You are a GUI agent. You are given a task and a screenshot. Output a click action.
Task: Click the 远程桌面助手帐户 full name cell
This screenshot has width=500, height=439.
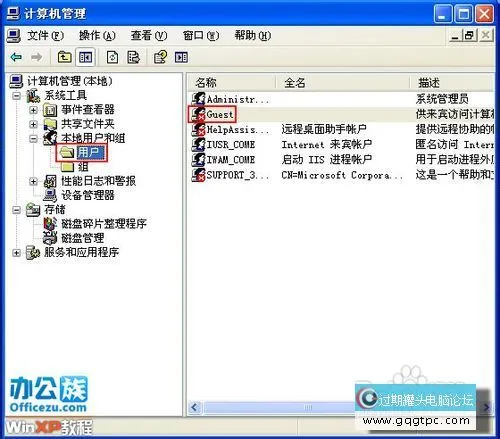324,129
